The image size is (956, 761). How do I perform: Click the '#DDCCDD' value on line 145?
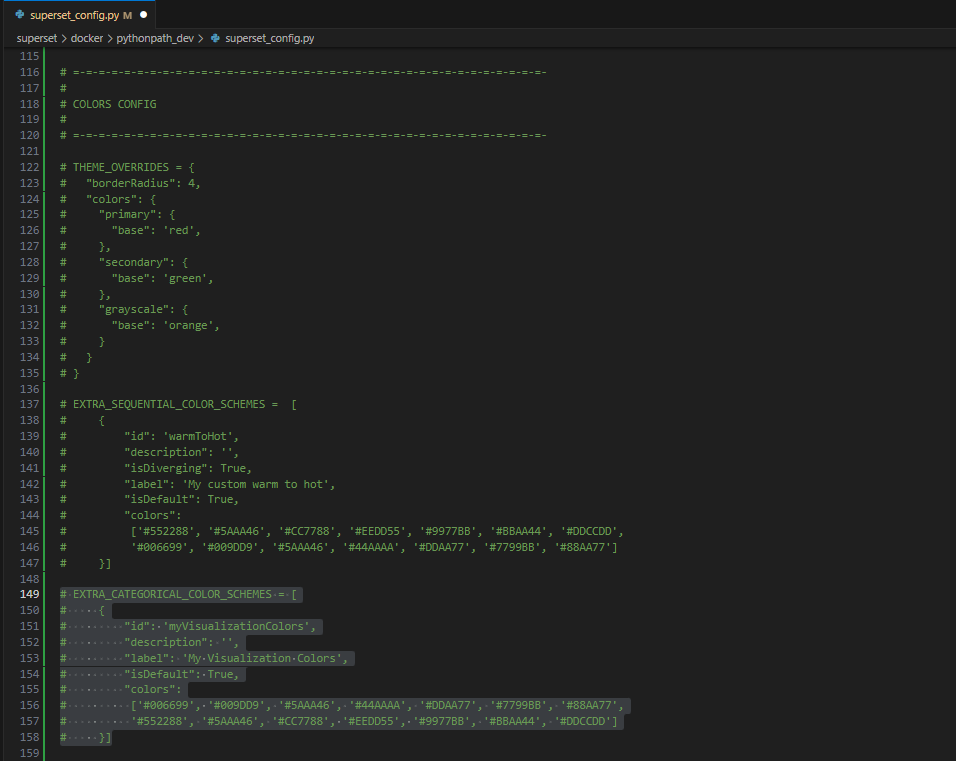point(589,531)
